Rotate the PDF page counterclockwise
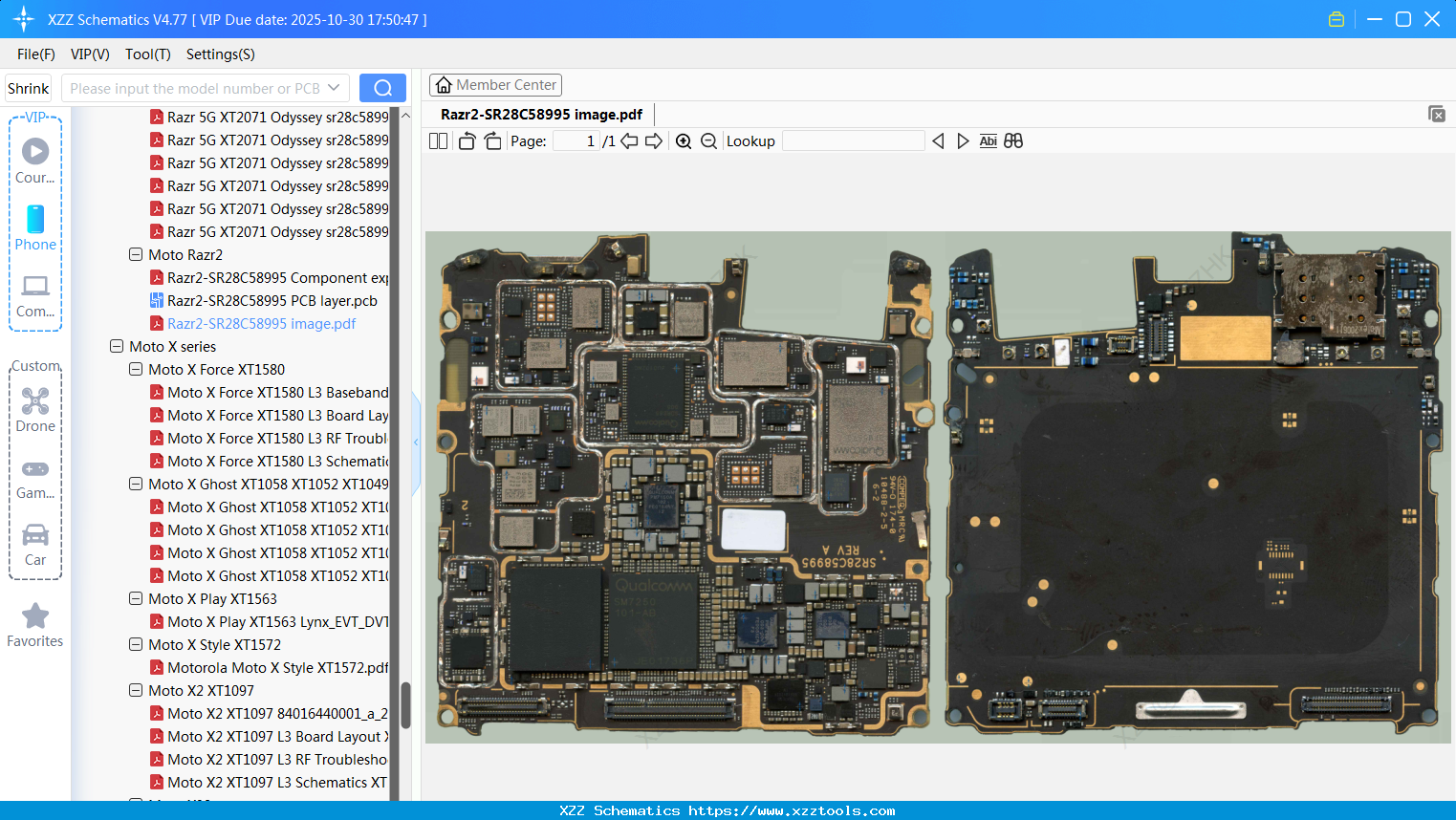Image resolution: width=1456 pixels, height=820 pixels. pyautogui.click(x=467, y=140)
